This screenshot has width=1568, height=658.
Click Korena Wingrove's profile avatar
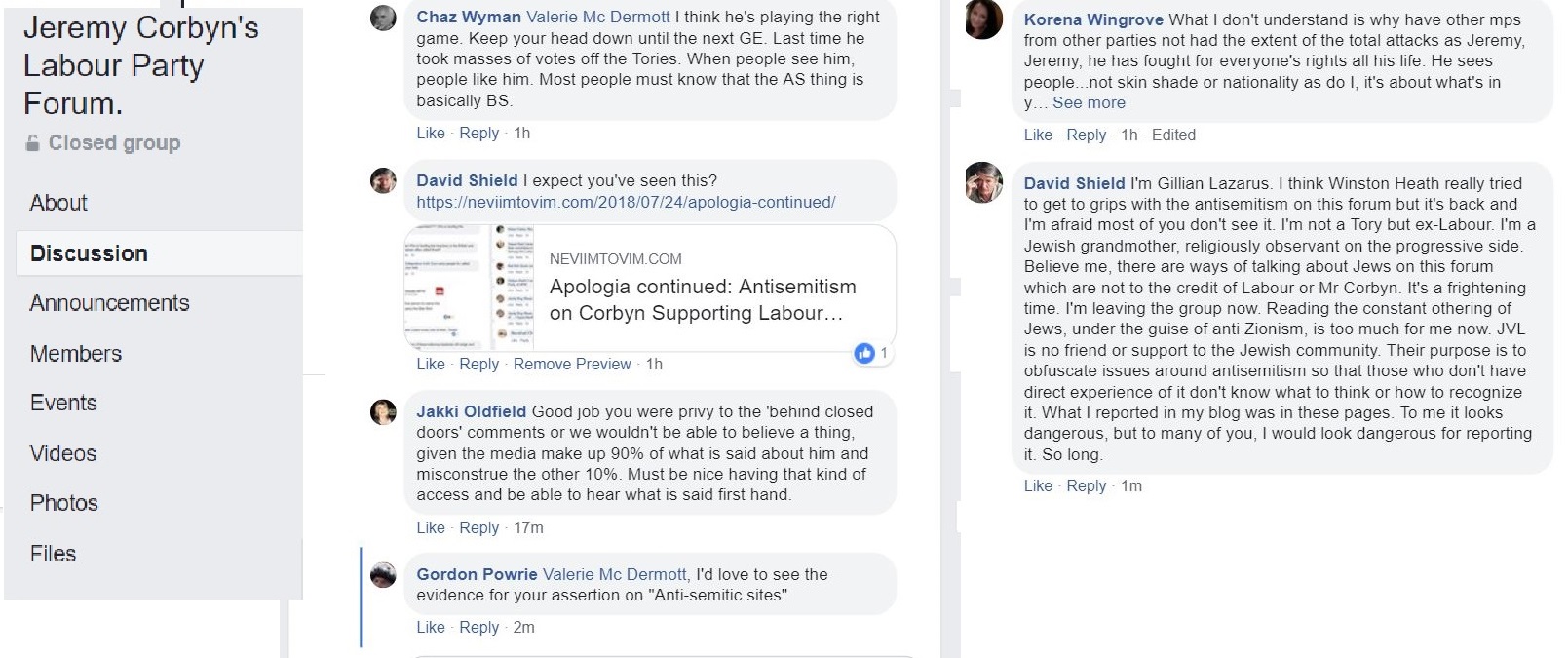pyautogui.click(x=983, y=19)
